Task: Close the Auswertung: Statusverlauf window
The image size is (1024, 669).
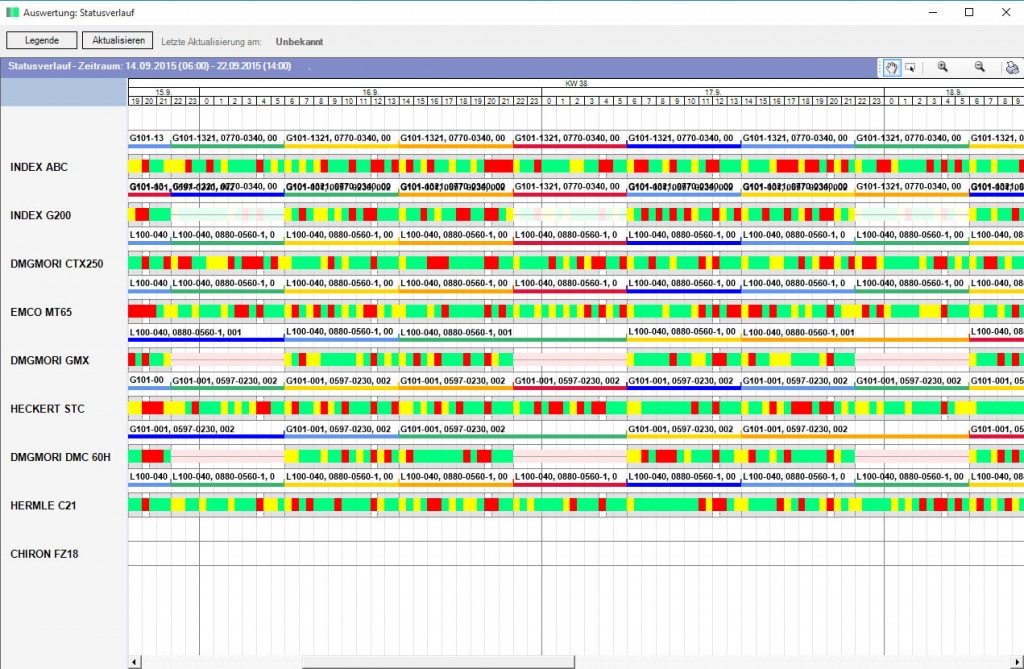Action: 1006,12
